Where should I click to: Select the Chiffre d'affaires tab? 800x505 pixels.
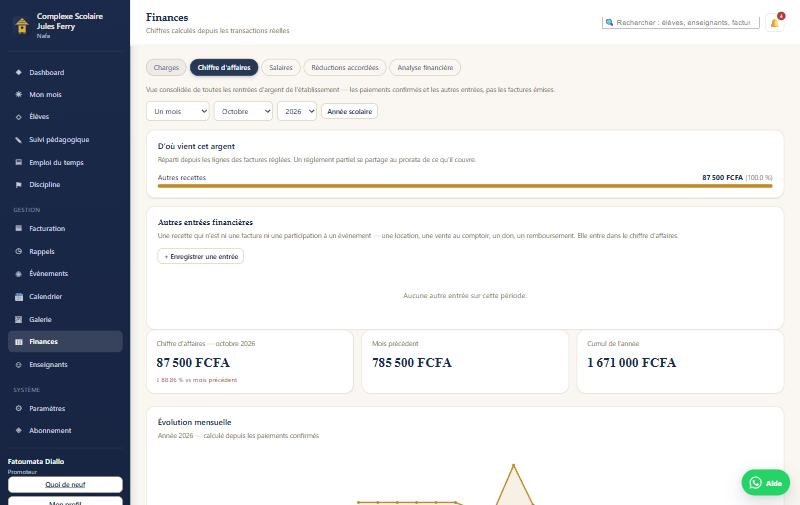pos(224,67)
